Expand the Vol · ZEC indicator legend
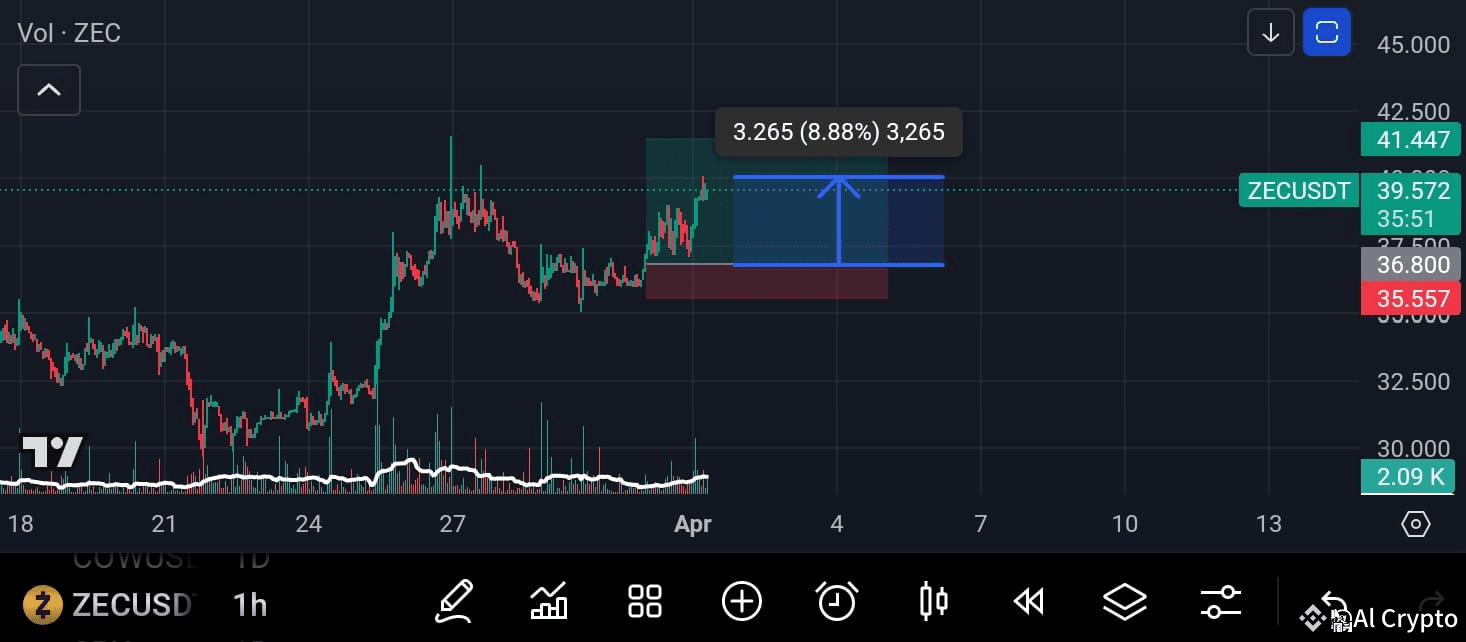 coord(69,32)
